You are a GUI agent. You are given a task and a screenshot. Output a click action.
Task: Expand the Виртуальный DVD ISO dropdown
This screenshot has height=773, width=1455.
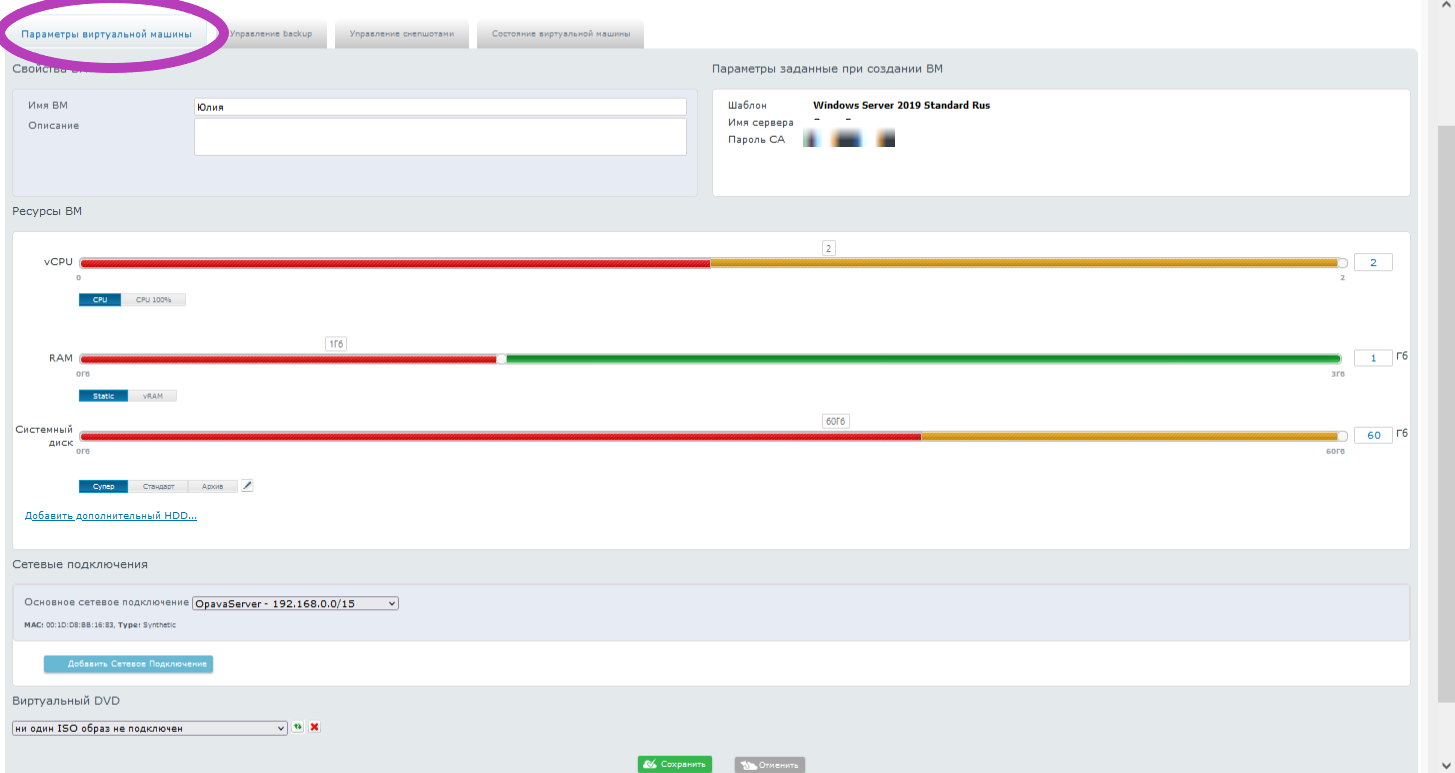click(149, 728)
